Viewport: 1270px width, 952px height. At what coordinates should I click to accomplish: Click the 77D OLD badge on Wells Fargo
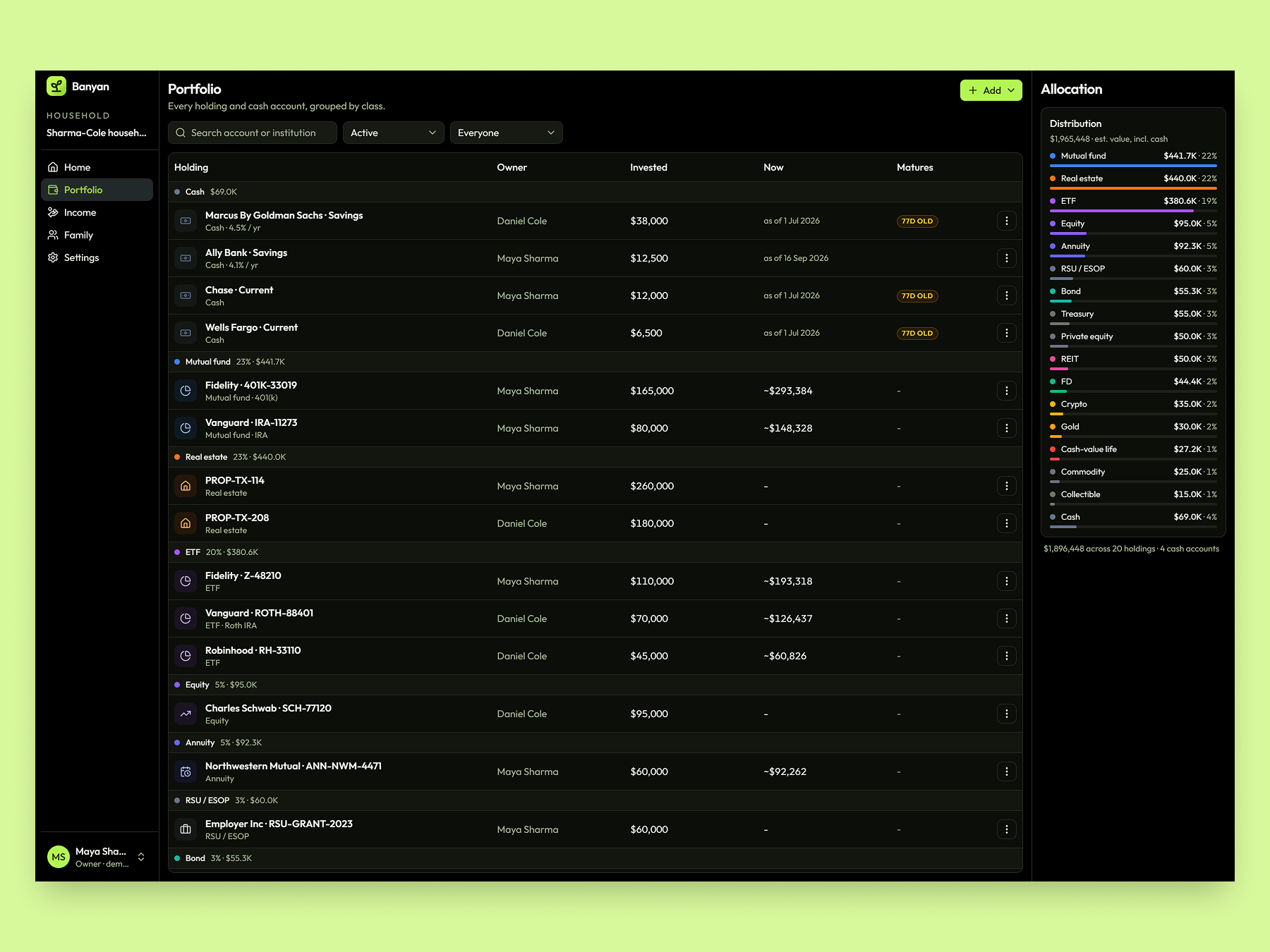[917, 333]
